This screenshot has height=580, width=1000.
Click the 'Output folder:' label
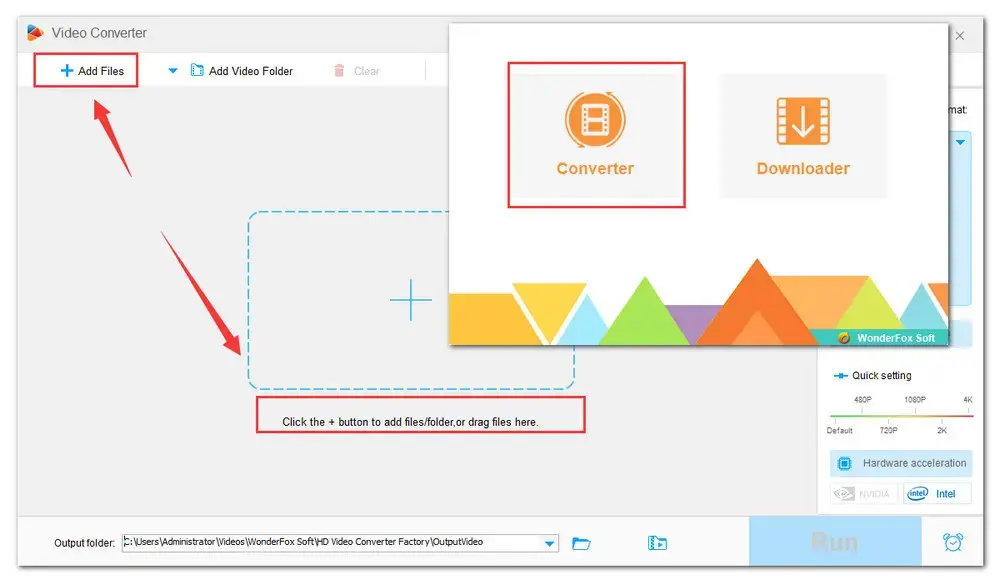(x=84, y=543)
